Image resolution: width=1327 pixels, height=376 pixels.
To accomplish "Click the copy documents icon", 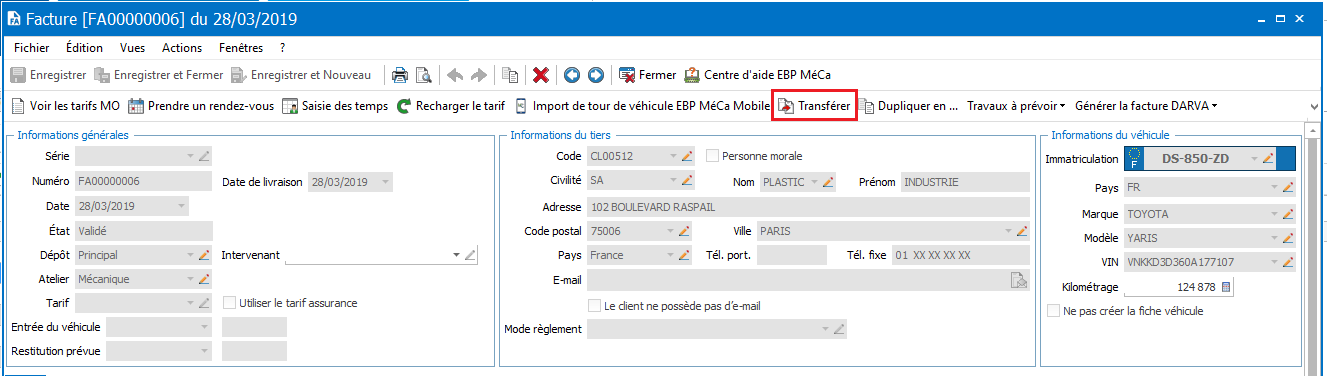I will click(x=510, y=75).
